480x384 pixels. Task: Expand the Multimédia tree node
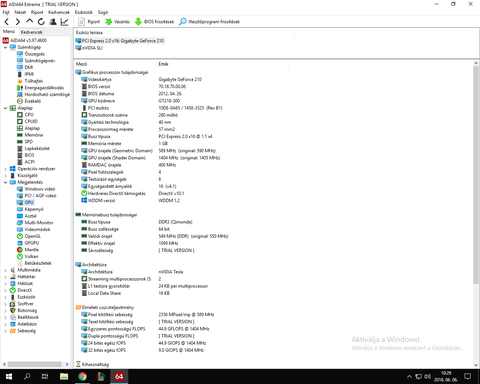5,270
